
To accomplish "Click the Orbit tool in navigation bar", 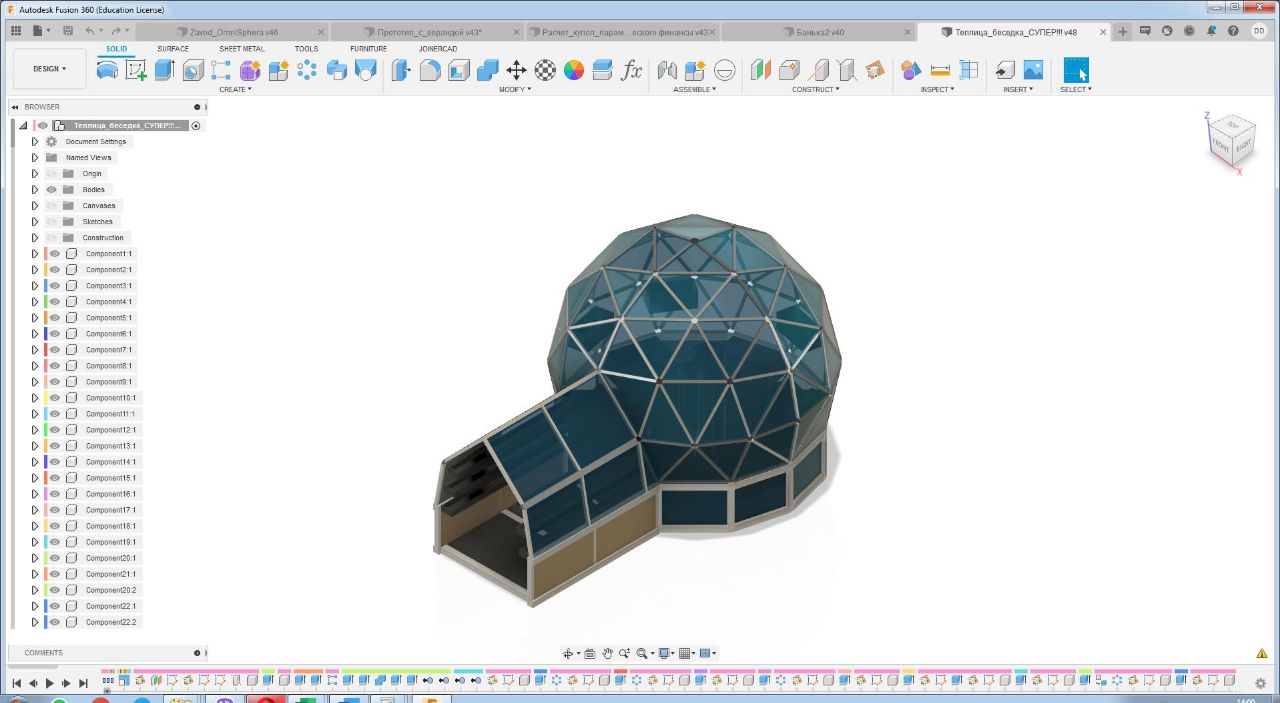I will pos(568,653).
